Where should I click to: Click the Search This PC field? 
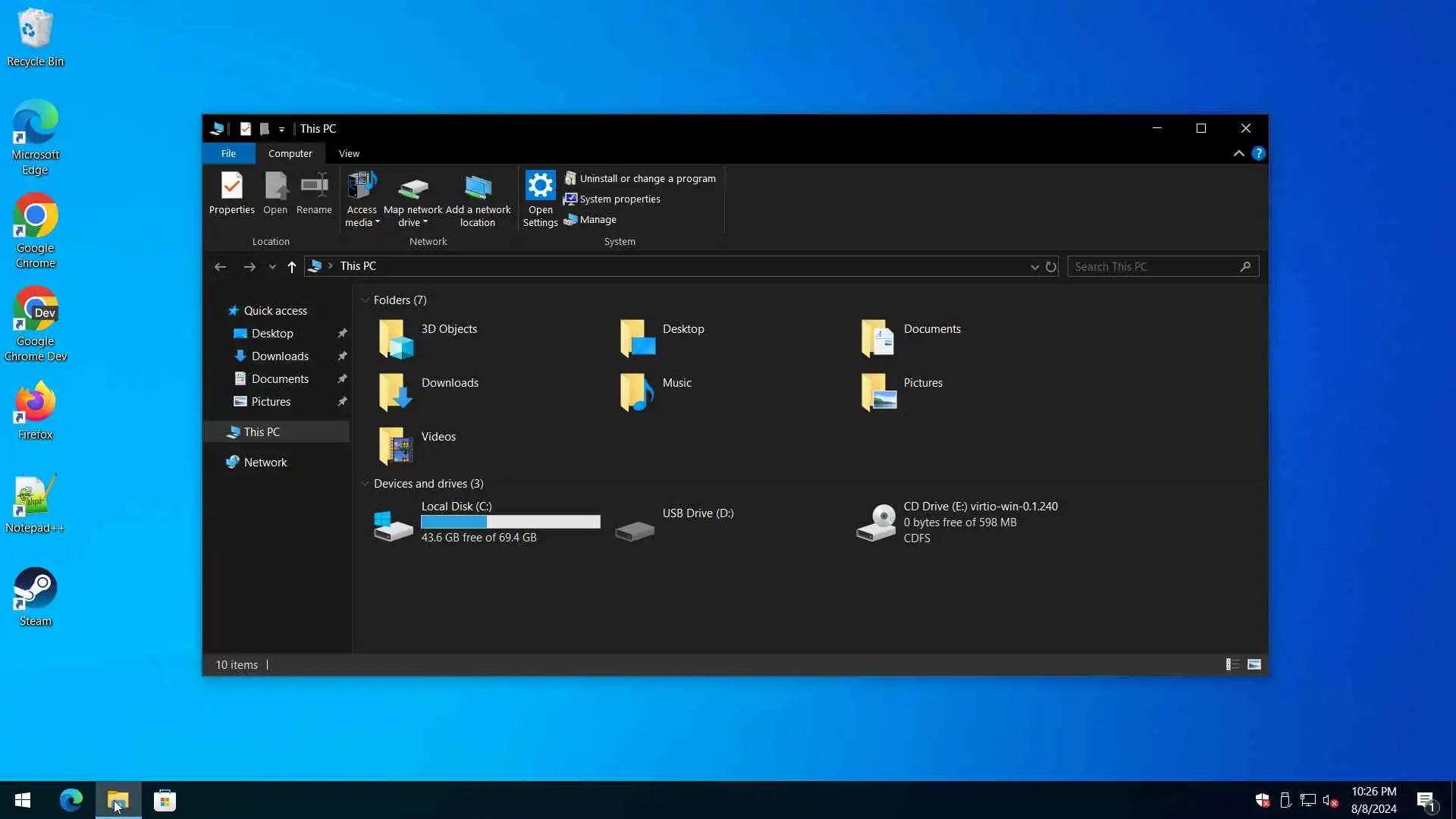coord(1153,267)
